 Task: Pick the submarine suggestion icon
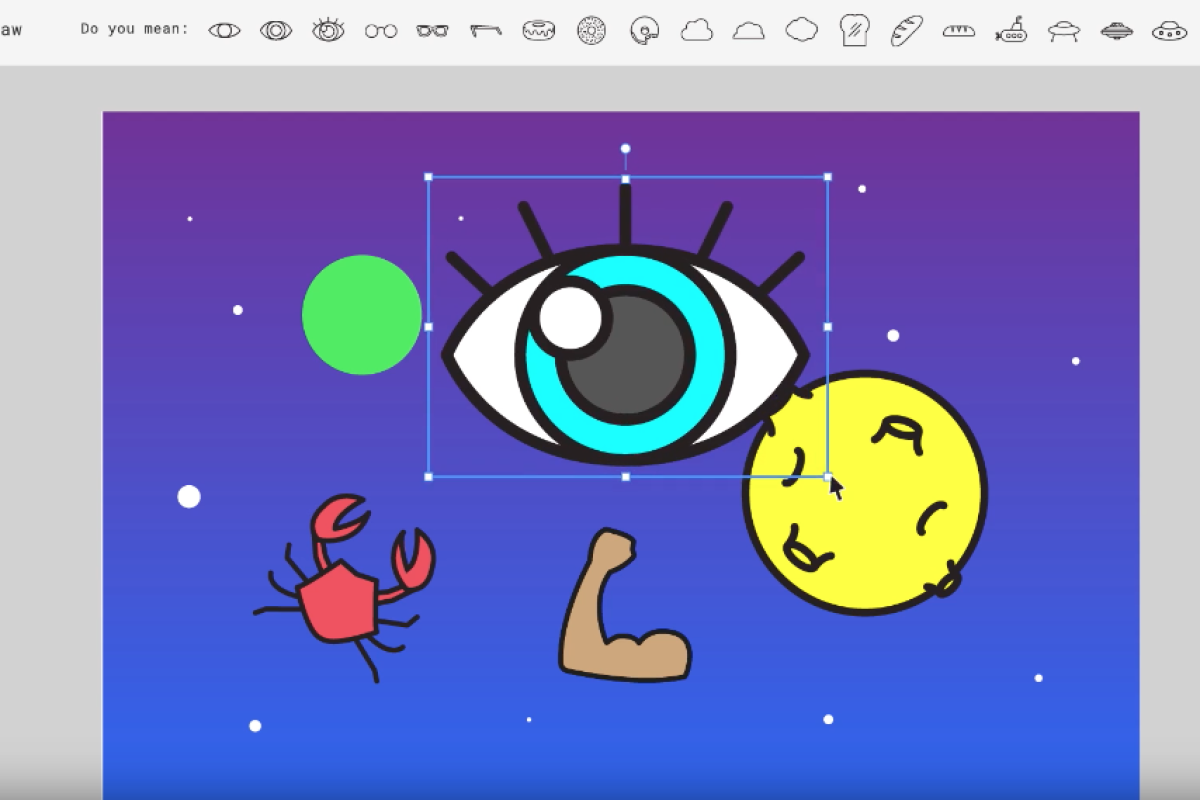pos(1012,31)
